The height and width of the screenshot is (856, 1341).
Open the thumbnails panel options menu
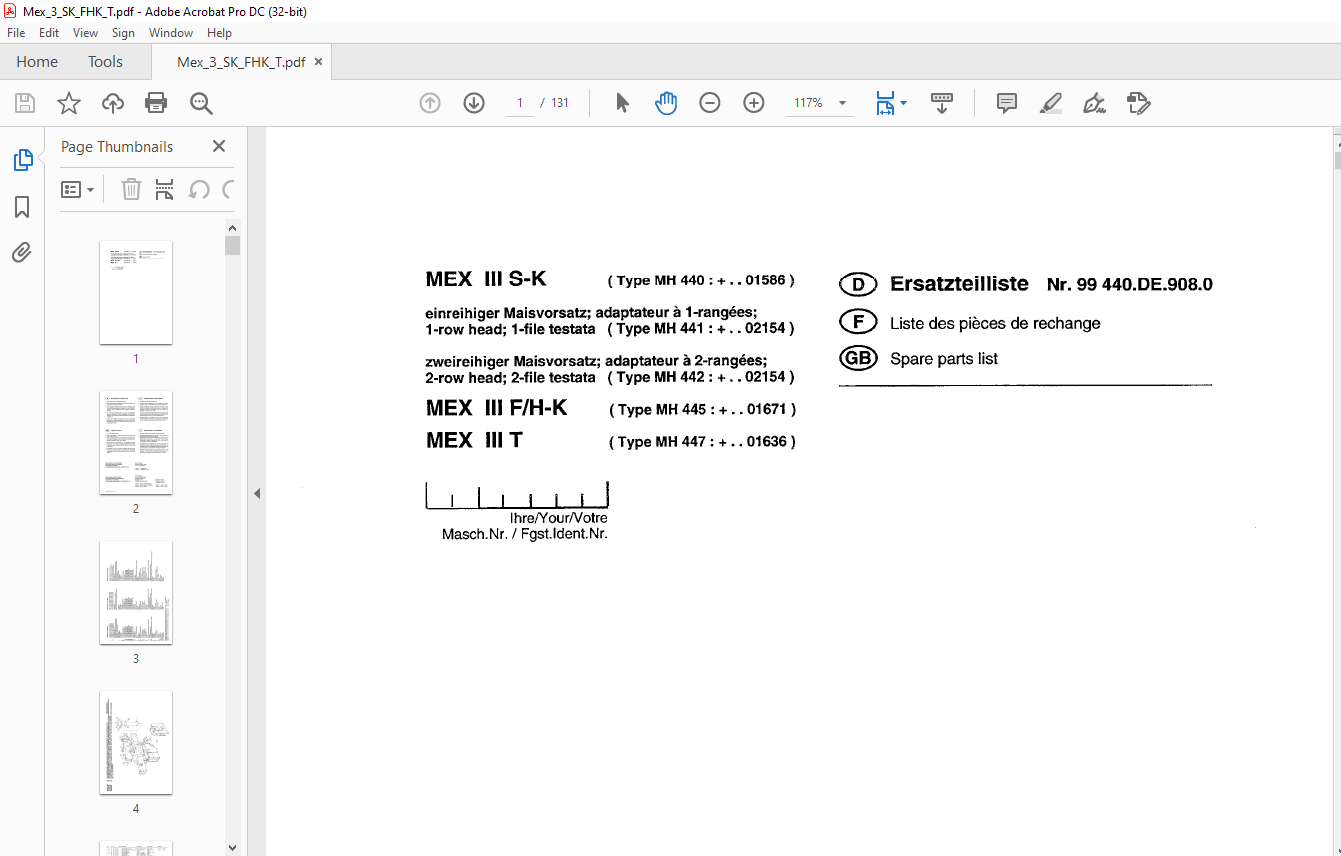78,189
